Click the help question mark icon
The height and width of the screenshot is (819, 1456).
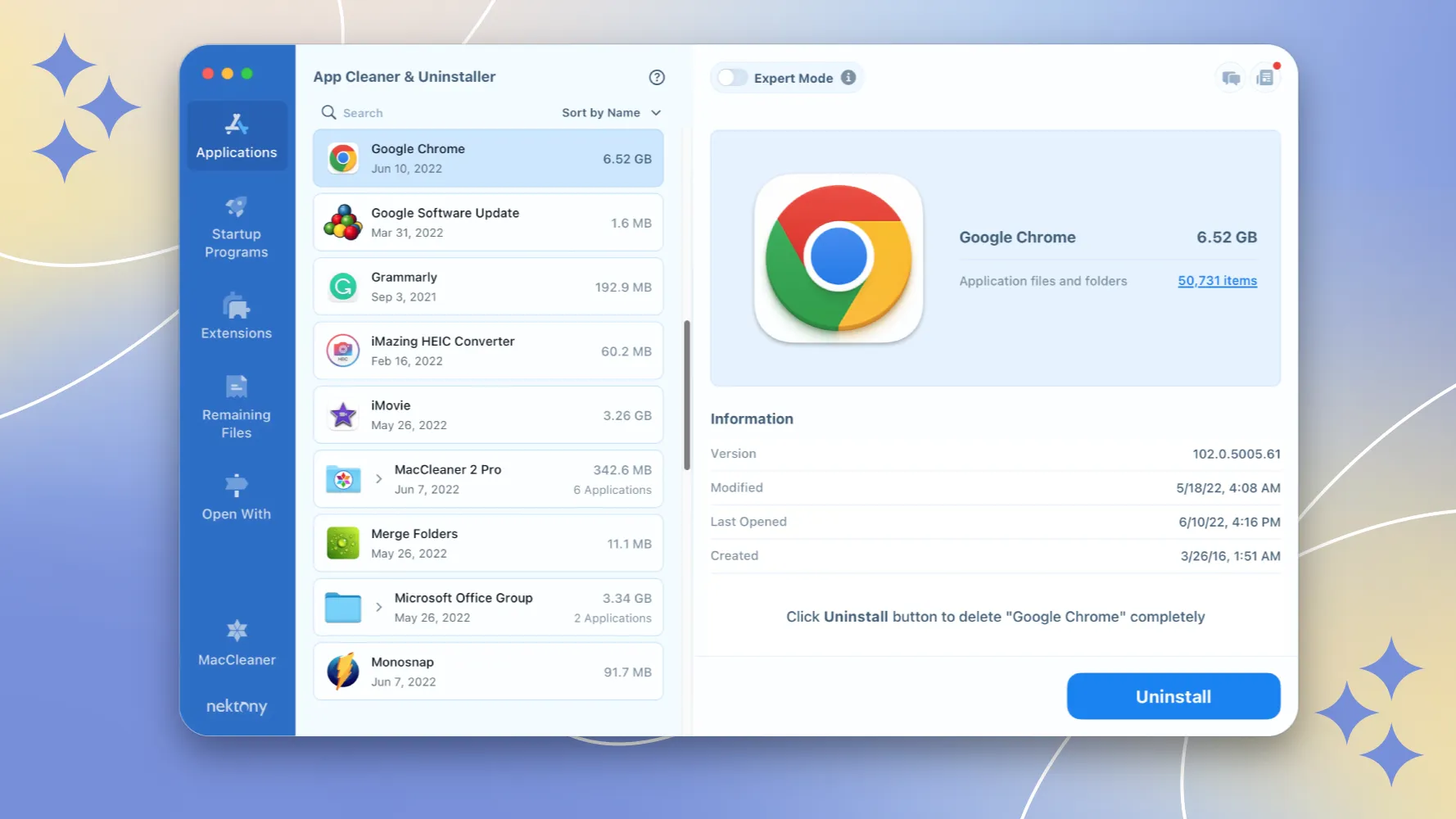657,77
